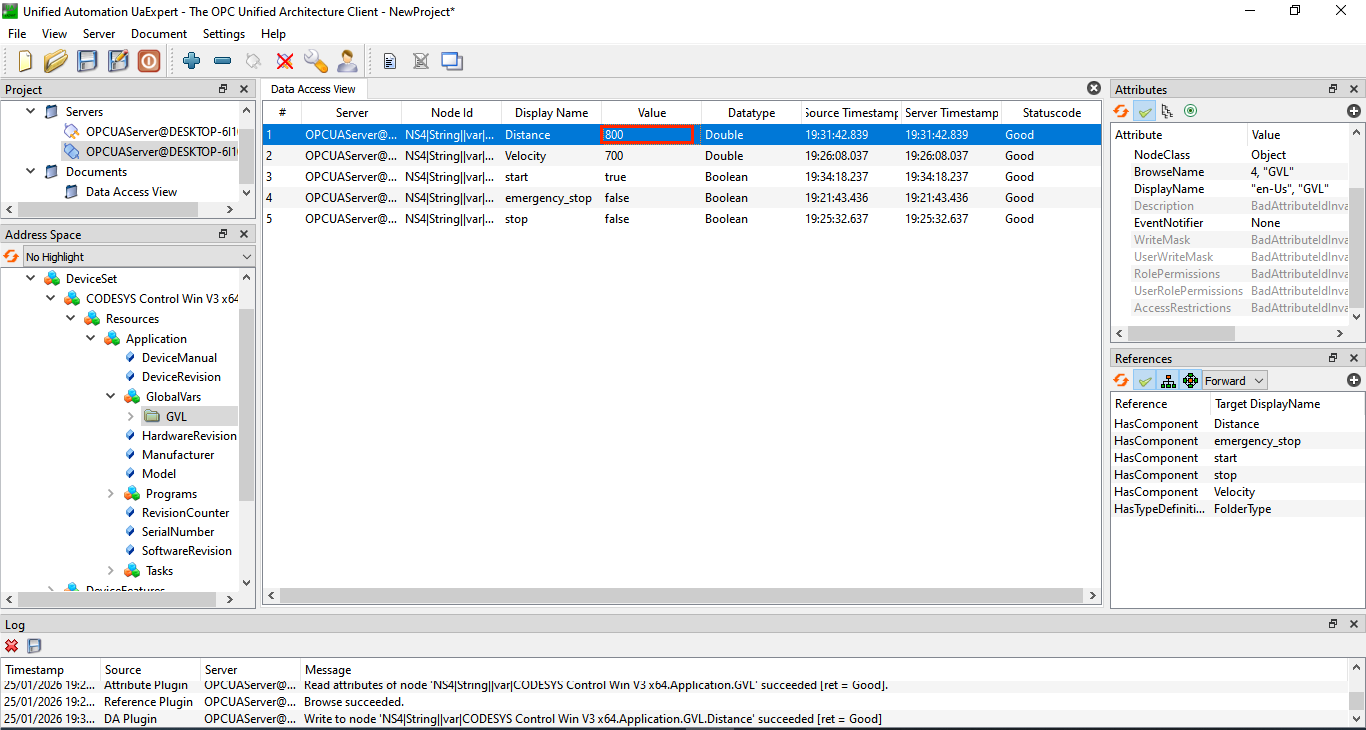Image resolution: width=1366 pixels, height=730 pixels.
Task: Click the Statuscode column header
Action: coord(1051,113)
